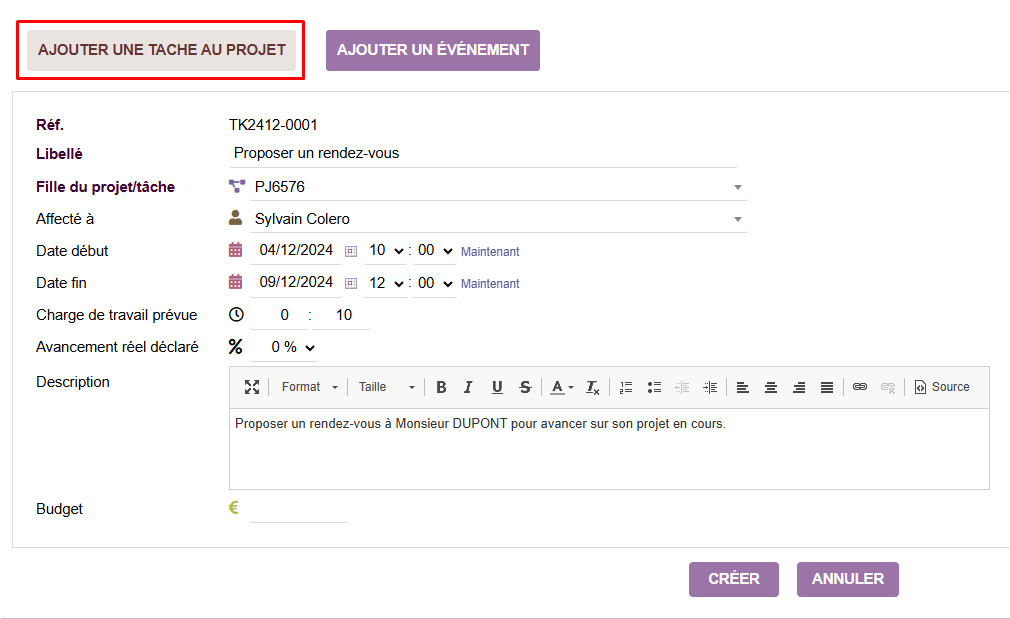The image size is (1010, 619).
Task: Open the Taille font size dropdown
Action: [x=387, y=387]
